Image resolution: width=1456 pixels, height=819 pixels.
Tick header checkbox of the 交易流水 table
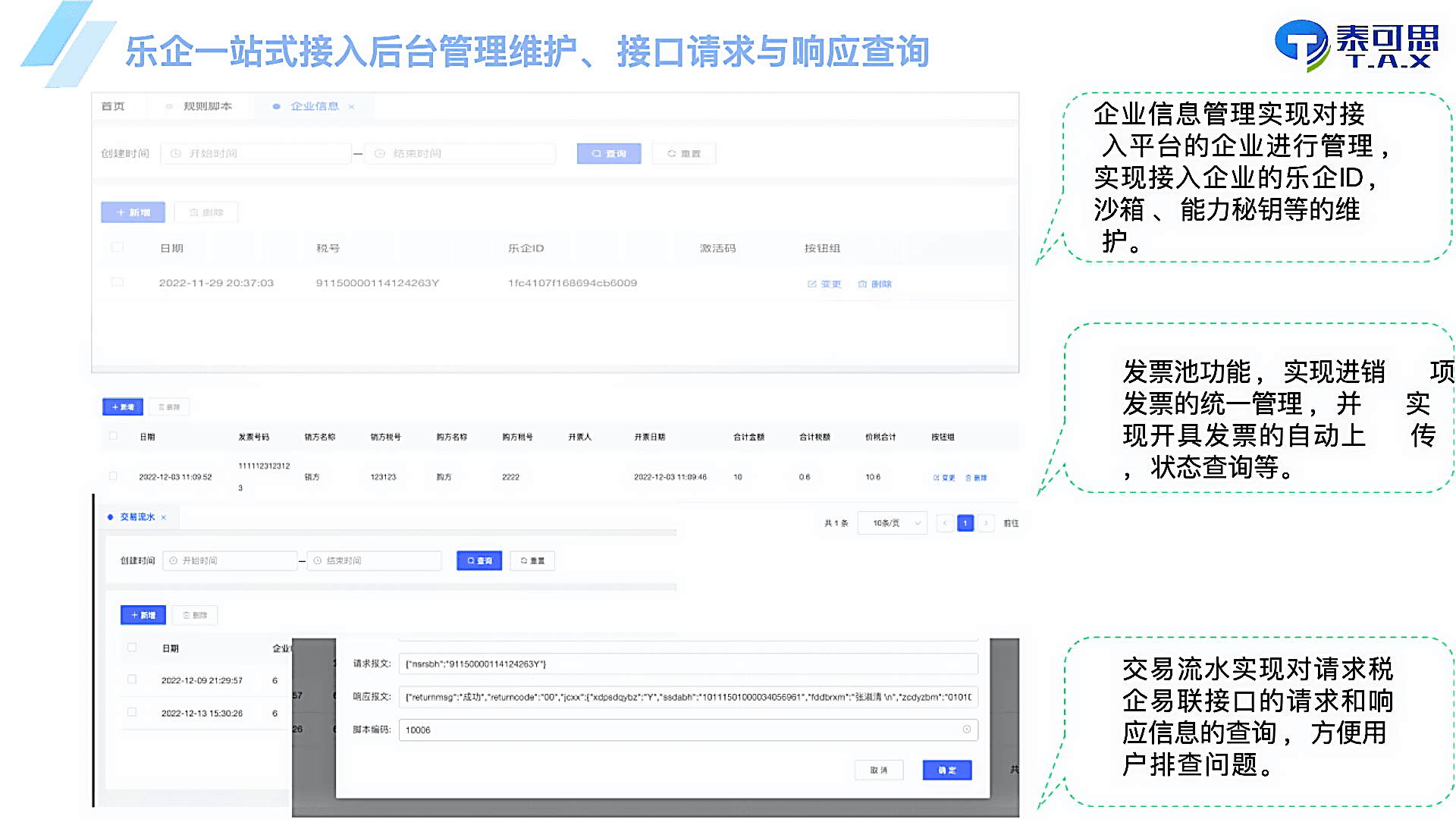pos(132,648)
